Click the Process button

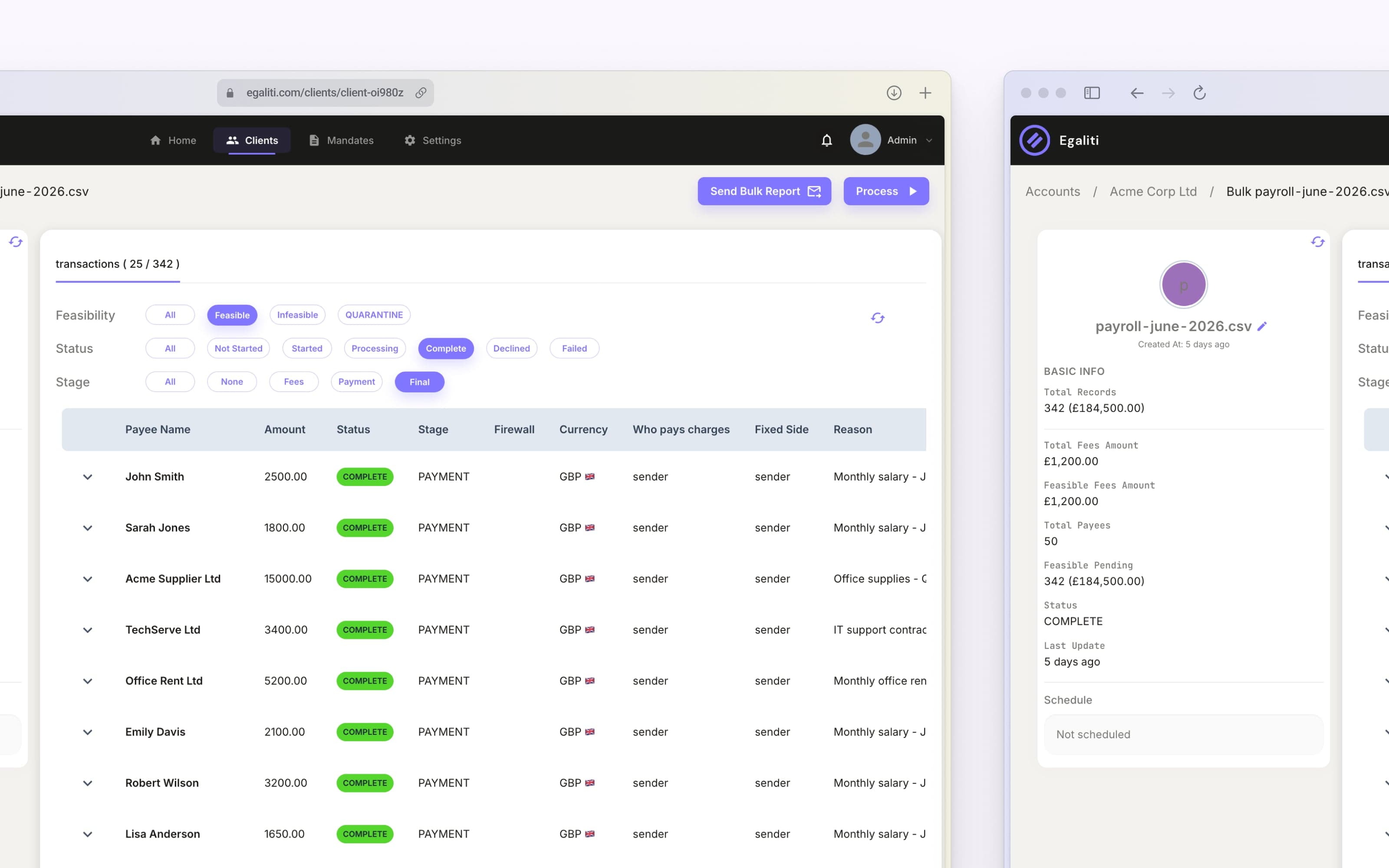pos(885,191)
